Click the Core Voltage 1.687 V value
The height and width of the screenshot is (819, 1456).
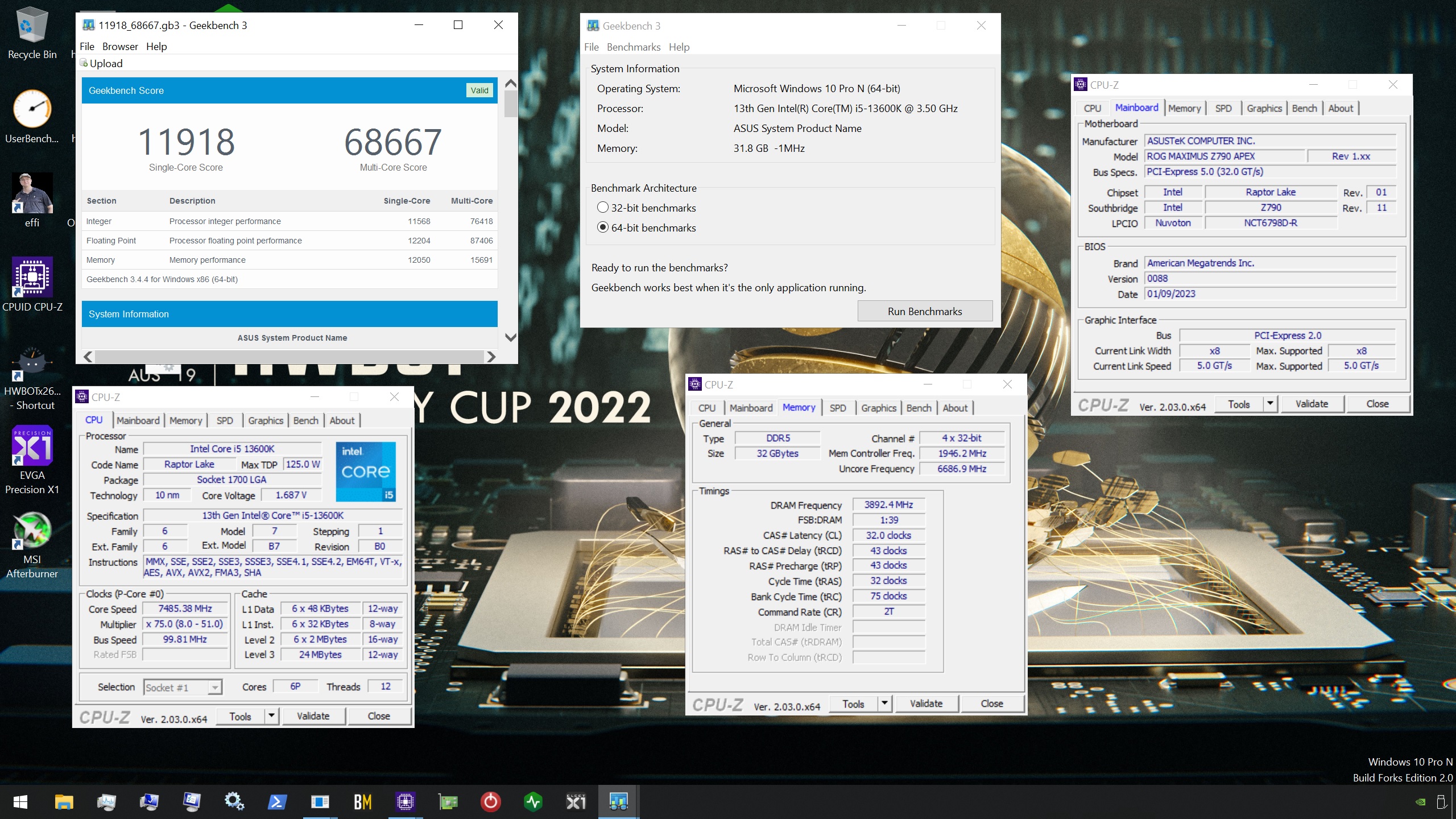click(x=291, y=495)
